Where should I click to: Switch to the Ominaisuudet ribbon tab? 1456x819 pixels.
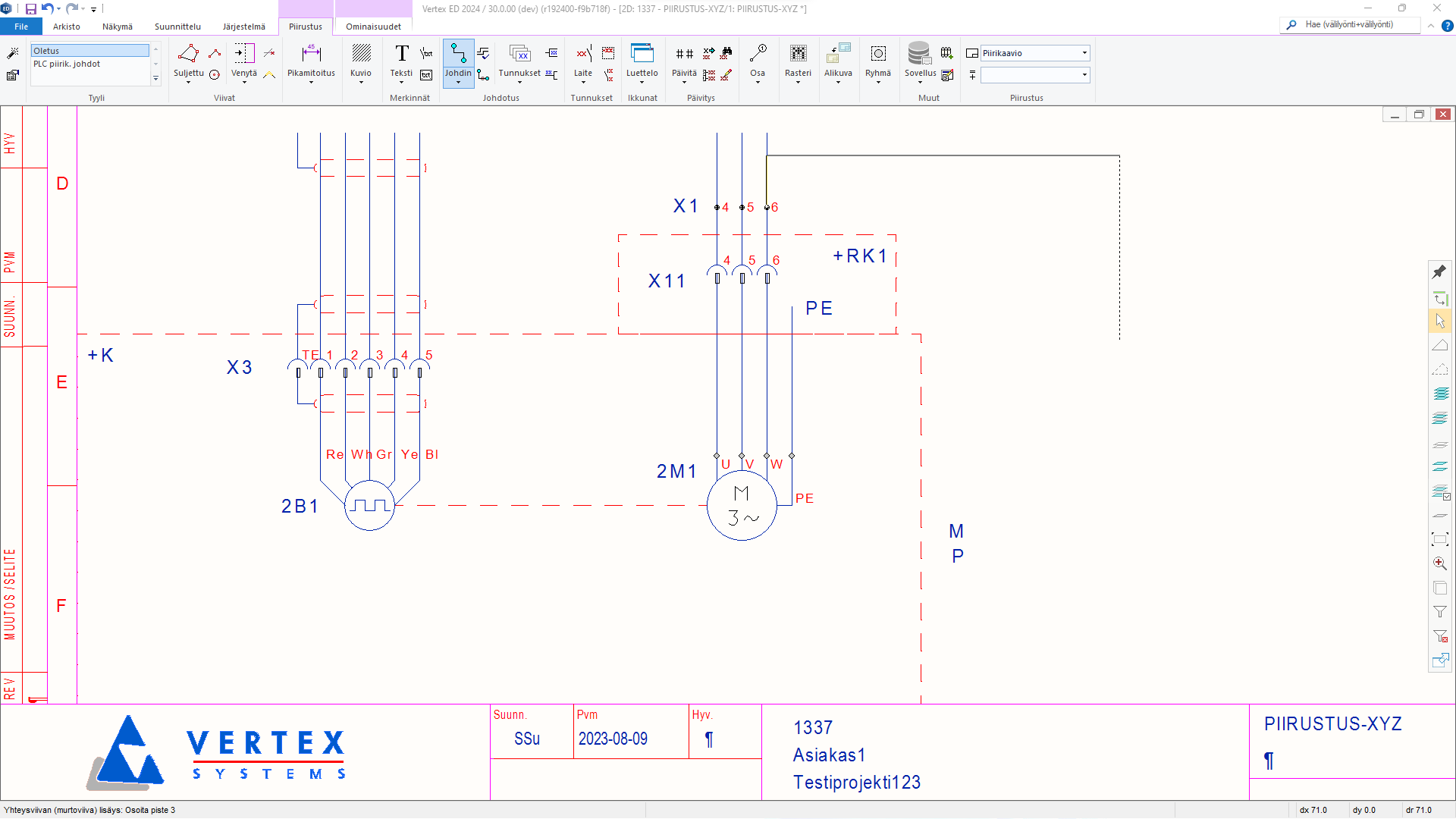coord(373,27)
